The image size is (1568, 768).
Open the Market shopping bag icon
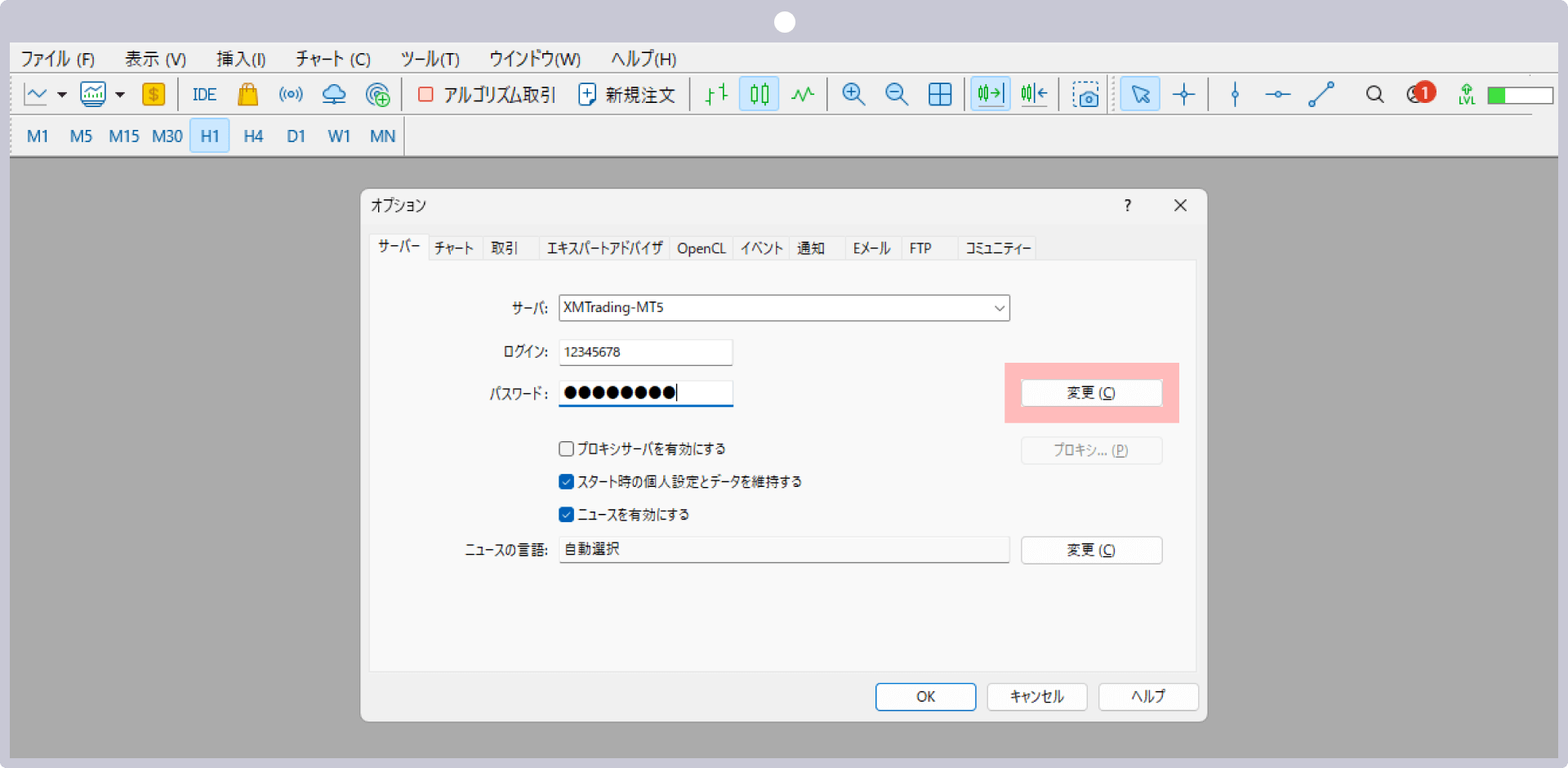(247, 95)
